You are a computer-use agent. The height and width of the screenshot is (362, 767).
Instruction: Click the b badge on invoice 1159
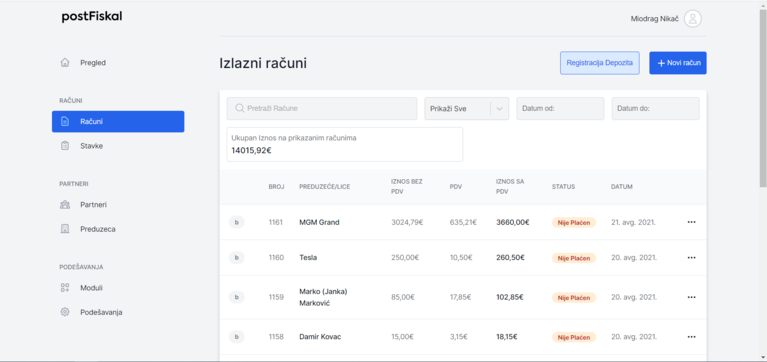pyautogui.click(x=237, y=297)
